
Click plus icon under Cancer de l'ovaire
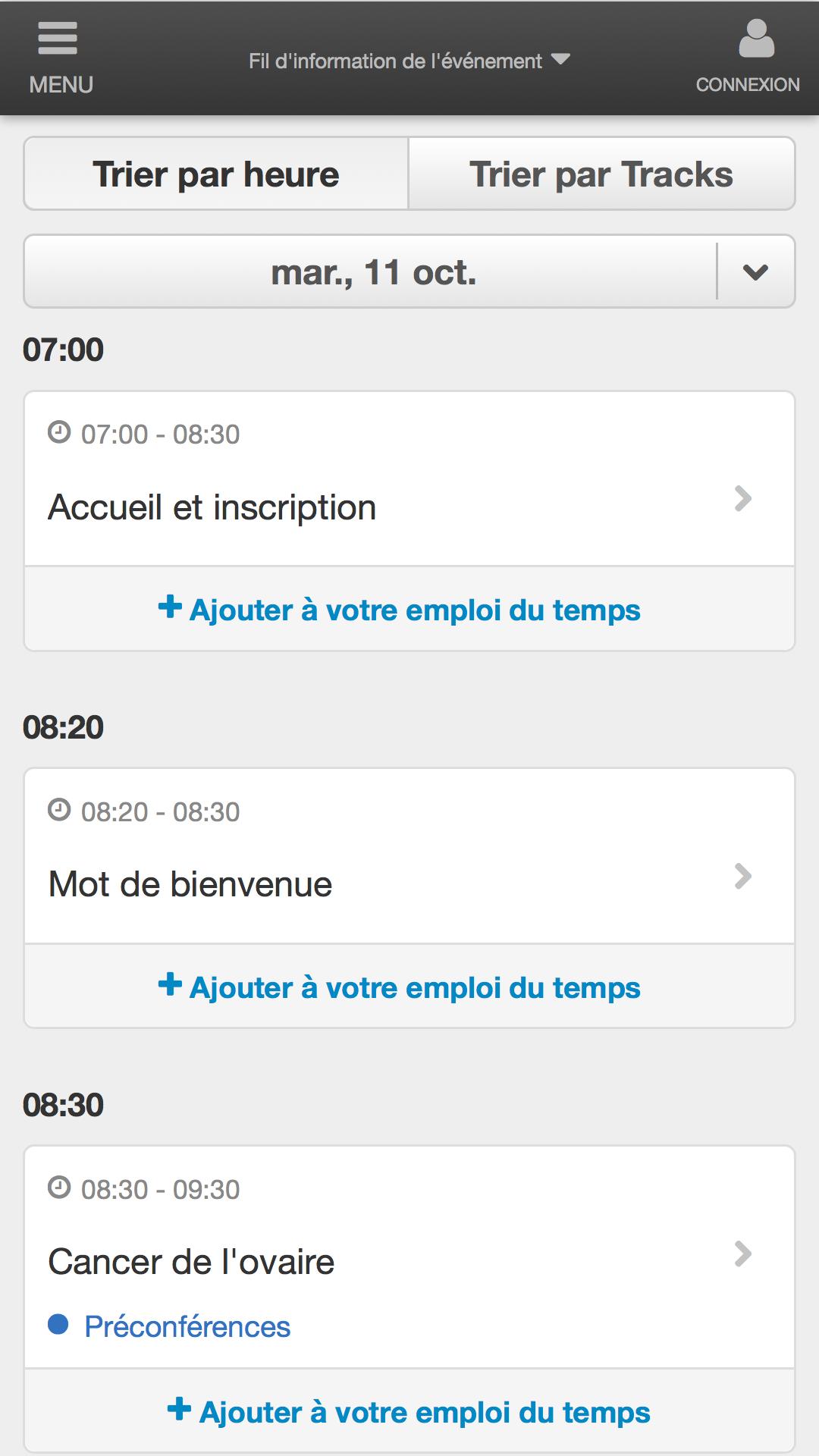[179, 1409]
